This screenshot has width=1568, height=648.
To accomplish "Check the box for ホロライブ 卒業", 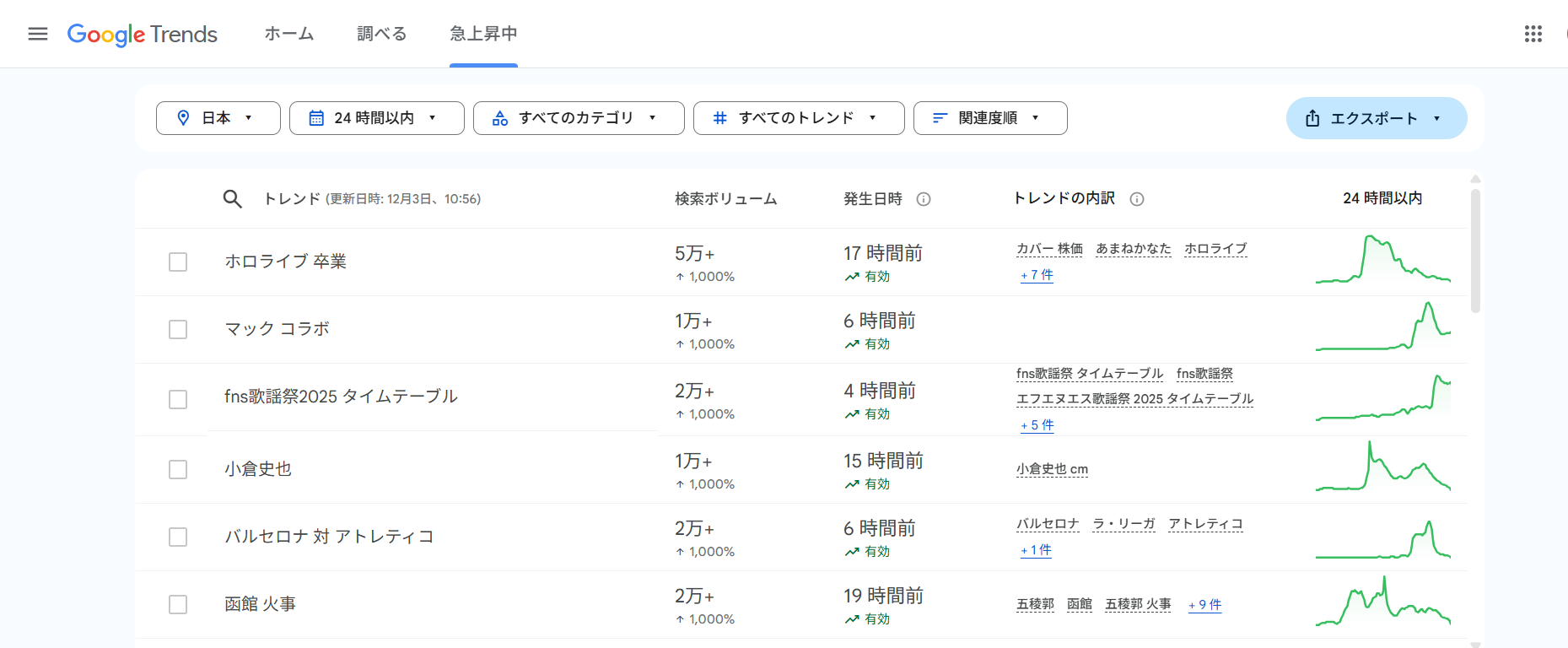I will click(x=178, y=262).
